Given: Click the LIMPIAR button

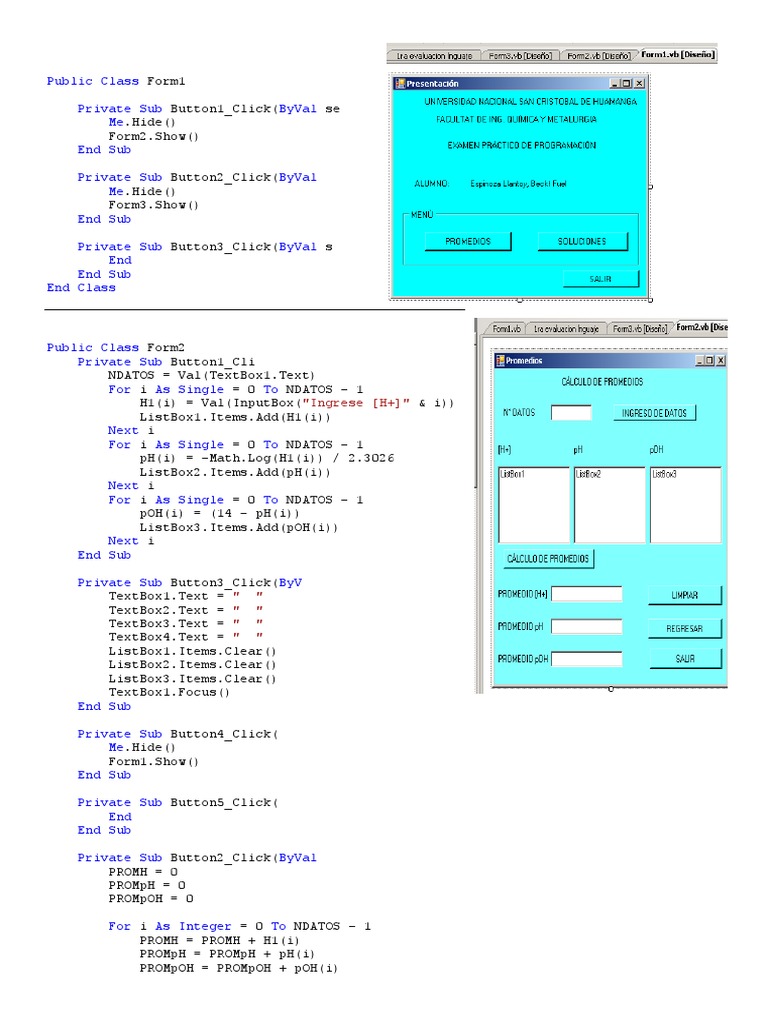Looking at the screenshot, I should [x=684, y=596].
